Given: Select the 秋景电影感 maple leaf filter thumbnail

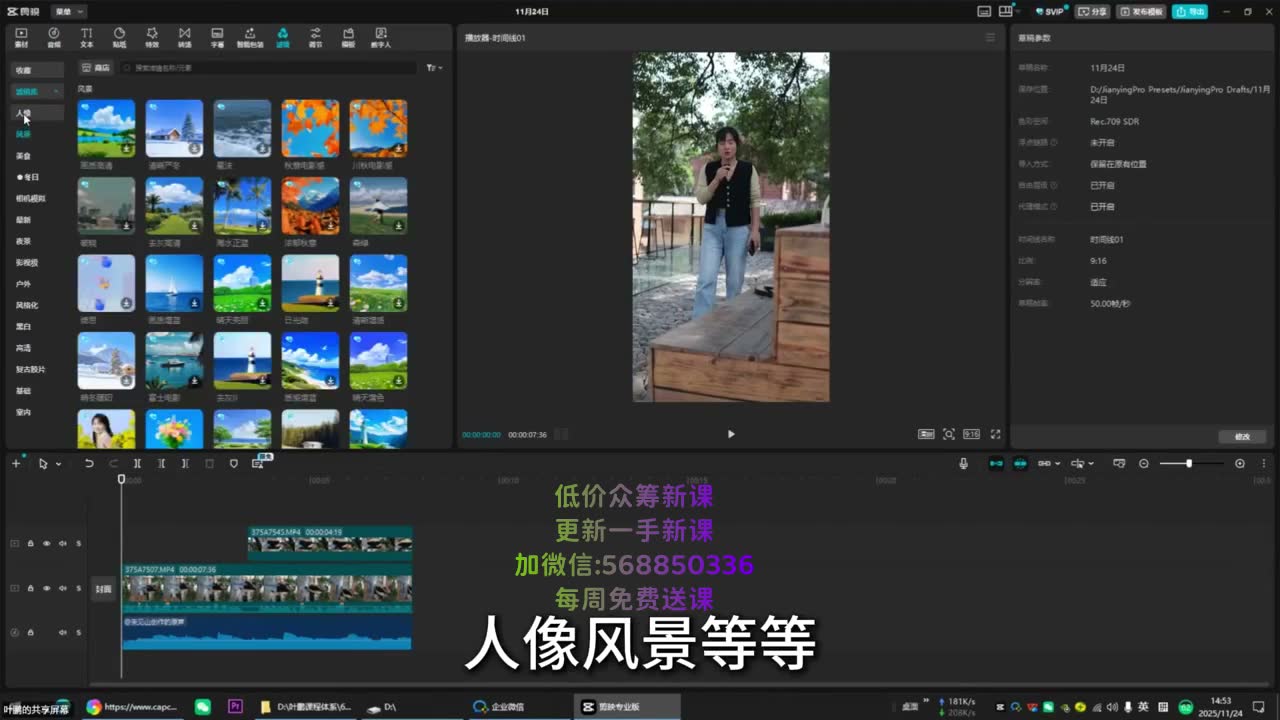Looking at the screenshot, I should (x=310, y=128).
